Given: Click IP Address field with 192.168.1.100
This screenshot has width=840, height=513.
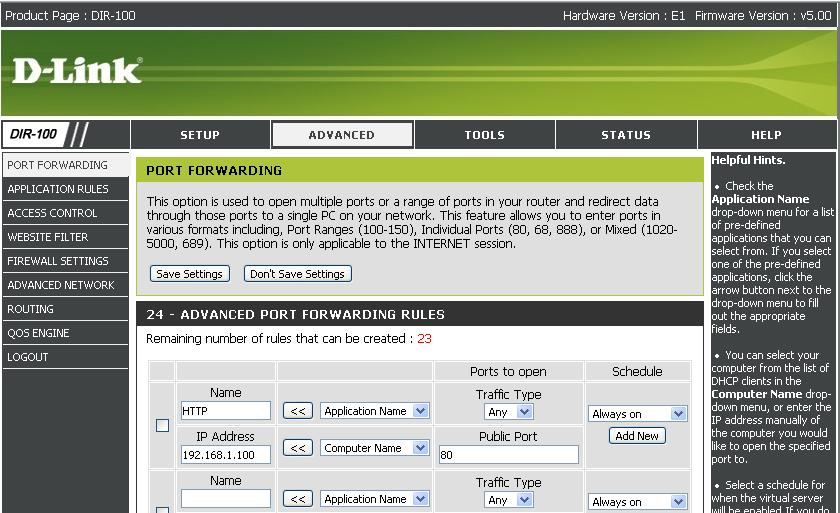Looking at the screenshot, I should coord(226,455).
